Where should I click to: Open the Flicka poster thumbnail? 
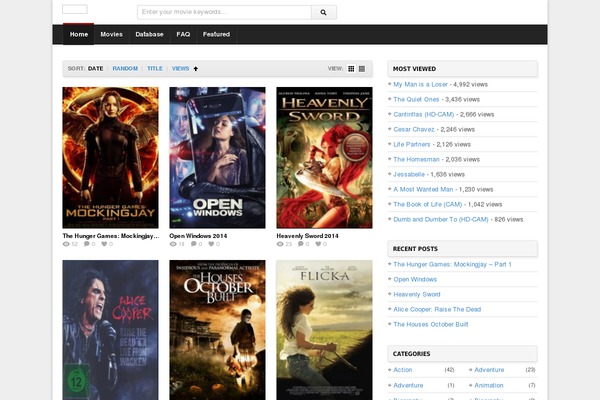tap(324, 330)
